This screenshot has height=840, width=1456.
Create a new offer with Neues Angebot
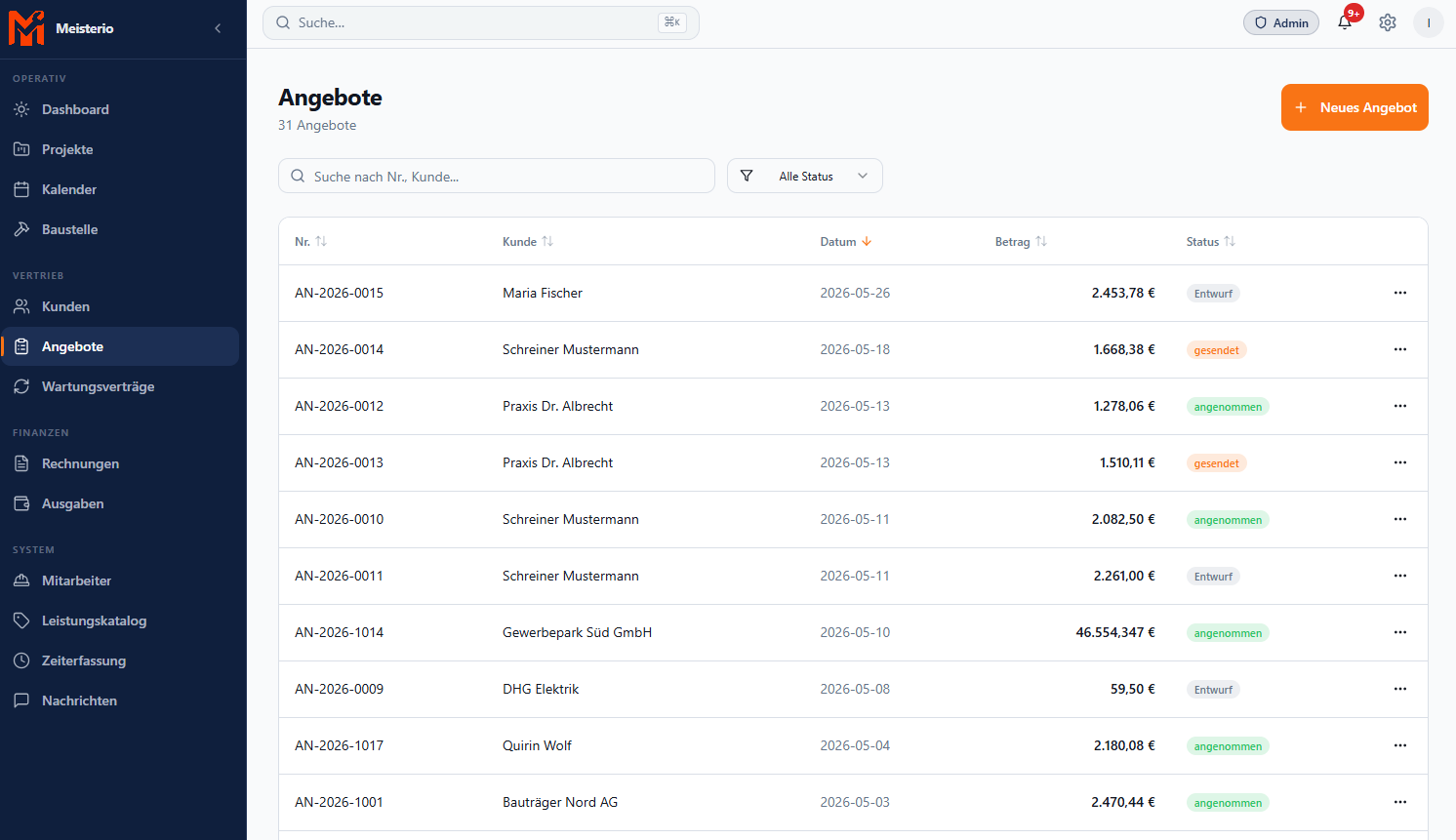(1355, 107)
